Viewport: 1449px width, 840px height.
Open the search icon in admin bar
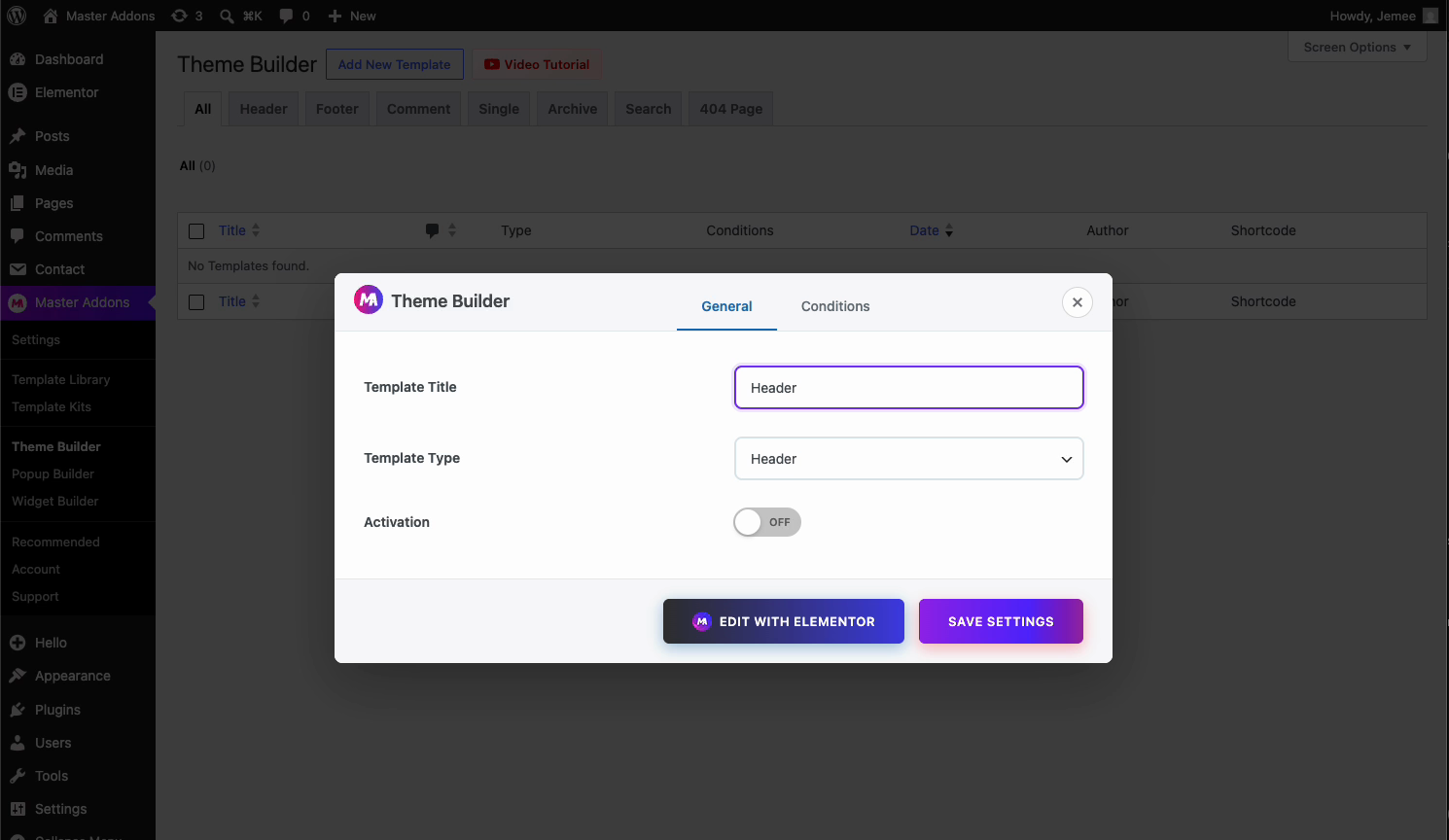pyautogui.click(x=227, y=16)
